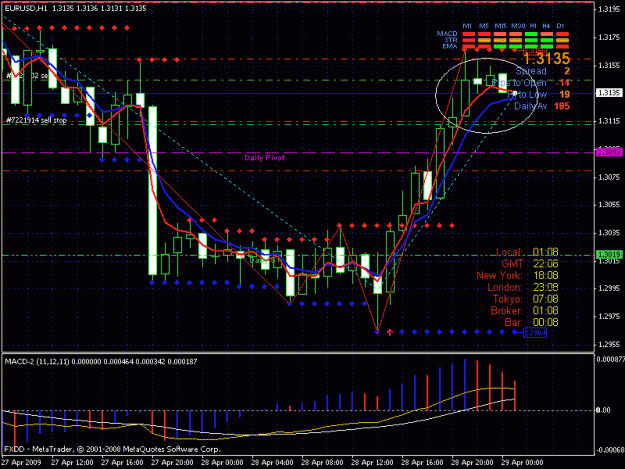Click the 1.3075 price axis label
Screen dimensions: 625x469
pos(609,177)
